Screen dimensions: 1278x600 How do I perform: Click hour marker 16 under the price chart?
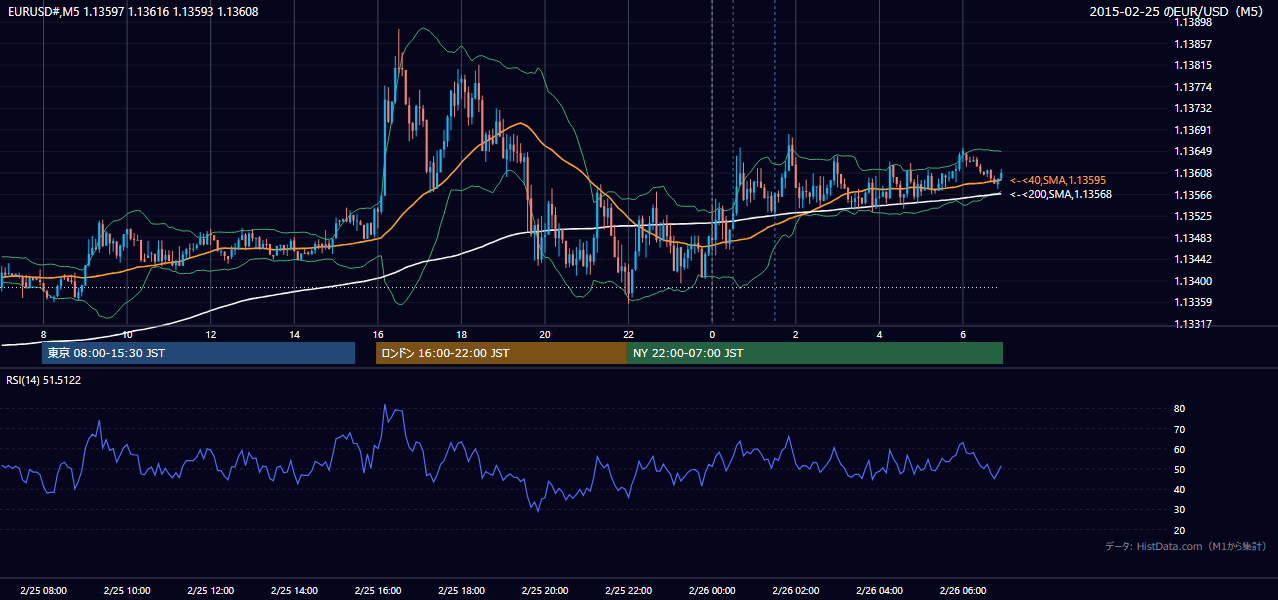(x=377, y=334)
